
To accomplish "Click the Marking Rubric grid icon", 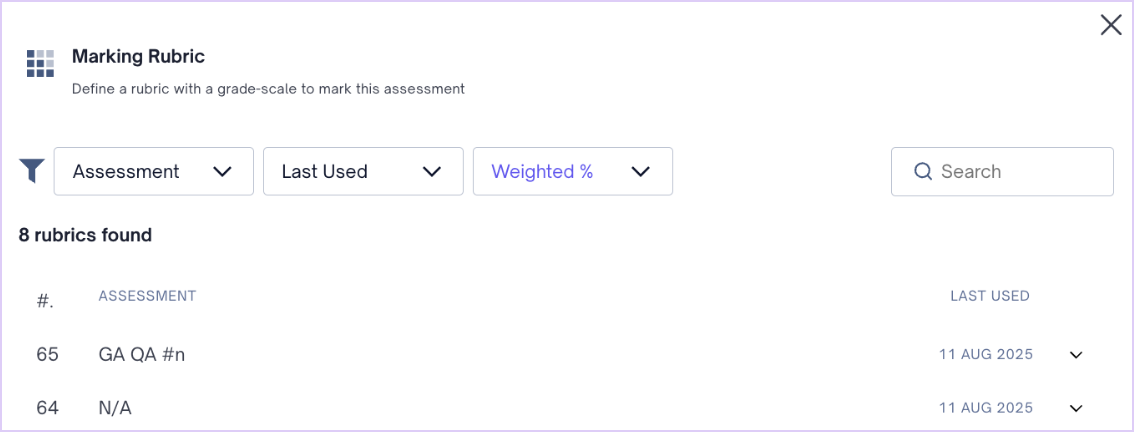I will pyautogui.click(x=40, y=64).
